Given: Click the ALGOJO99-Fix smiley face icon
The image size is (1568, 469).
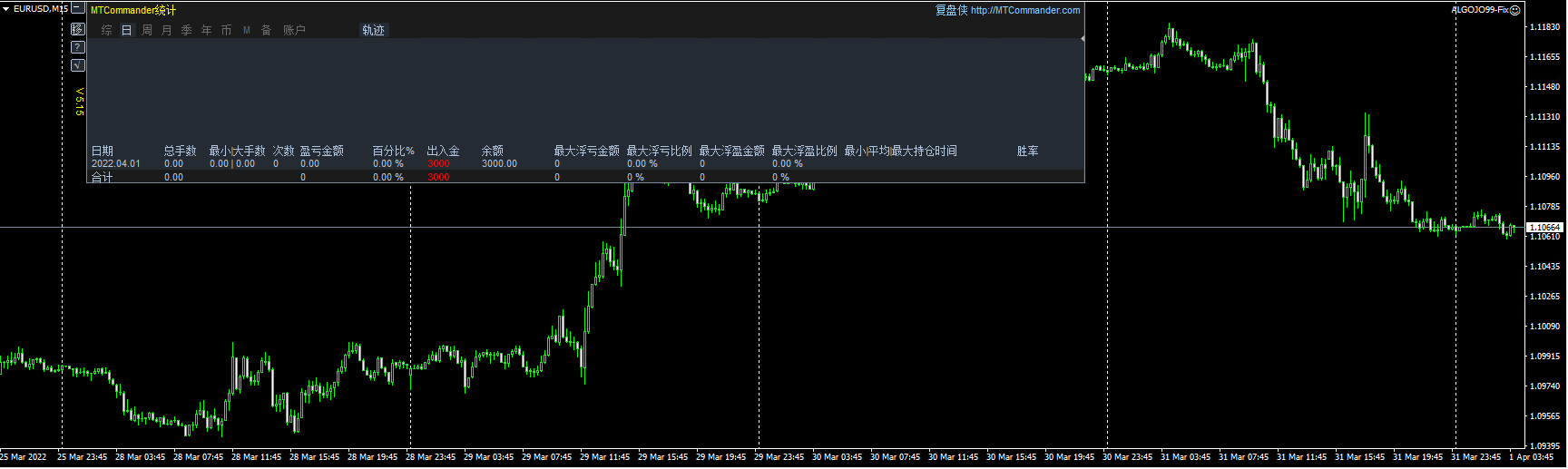Looking at the screenshot, I should pyautogui.click(x=1515, y=10).
